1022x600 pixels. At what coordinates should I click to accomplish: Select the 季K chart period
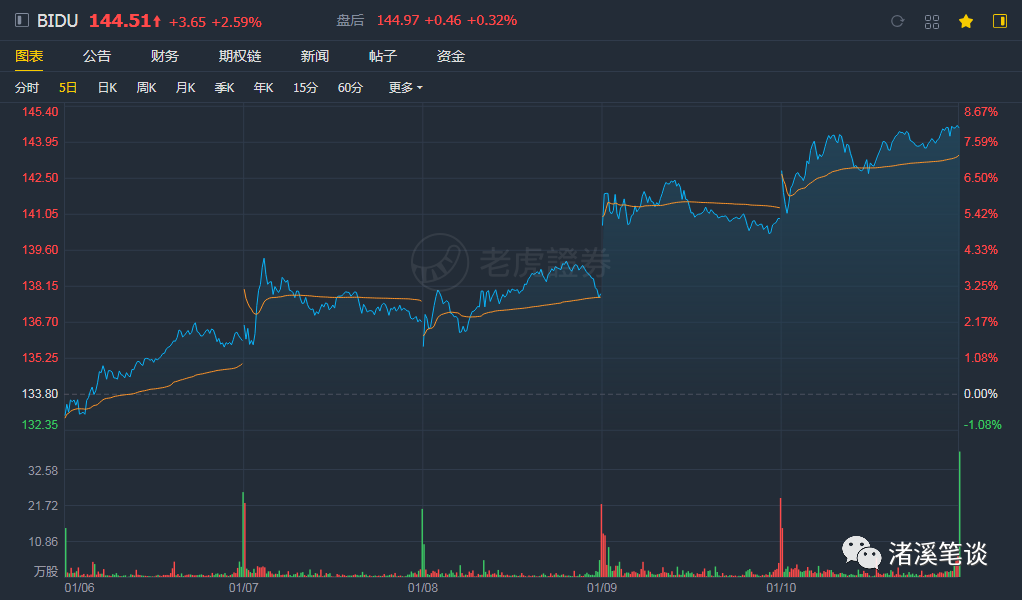point(224,87)
